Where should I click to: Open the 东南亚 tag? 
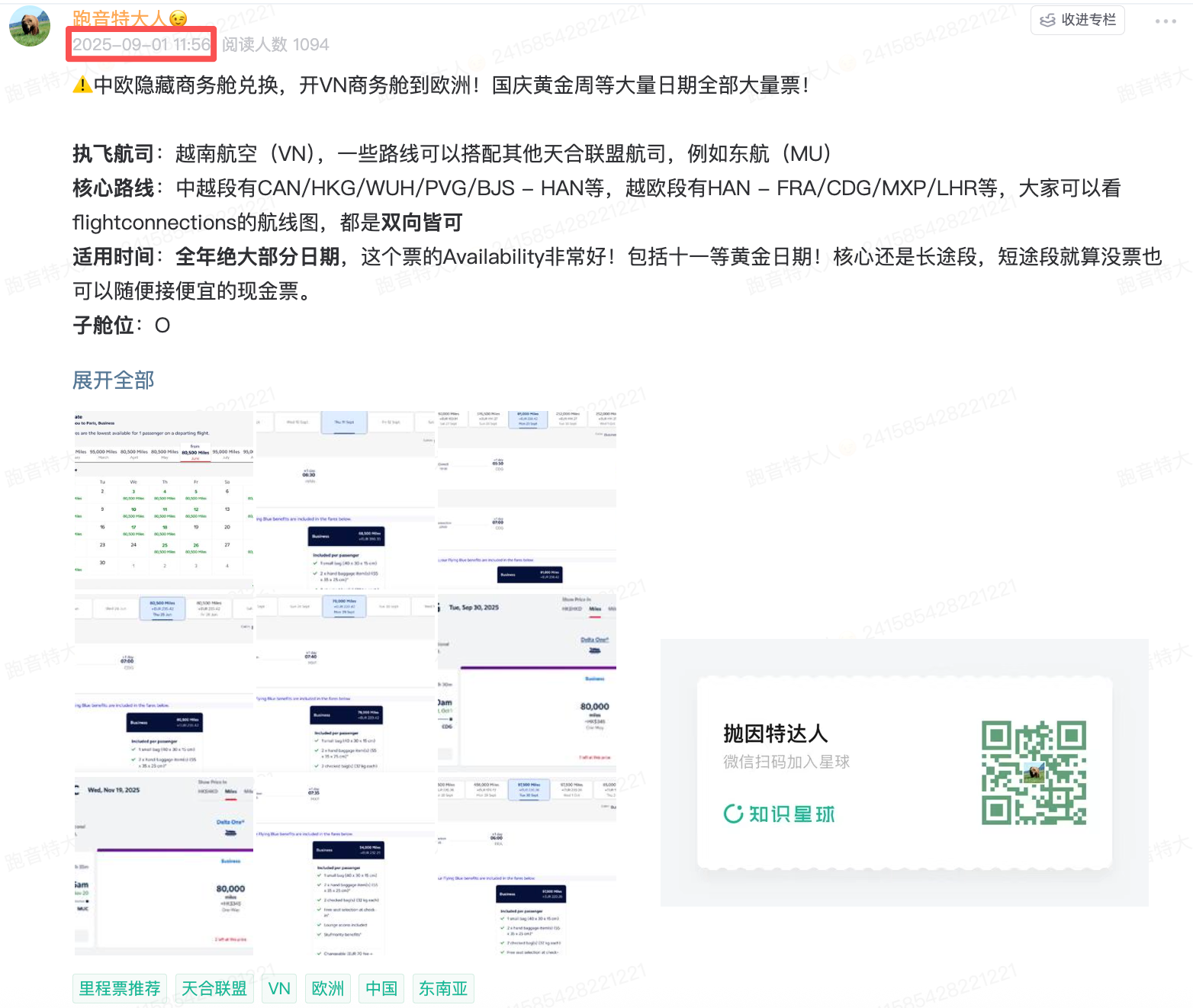tap(443, 988)
